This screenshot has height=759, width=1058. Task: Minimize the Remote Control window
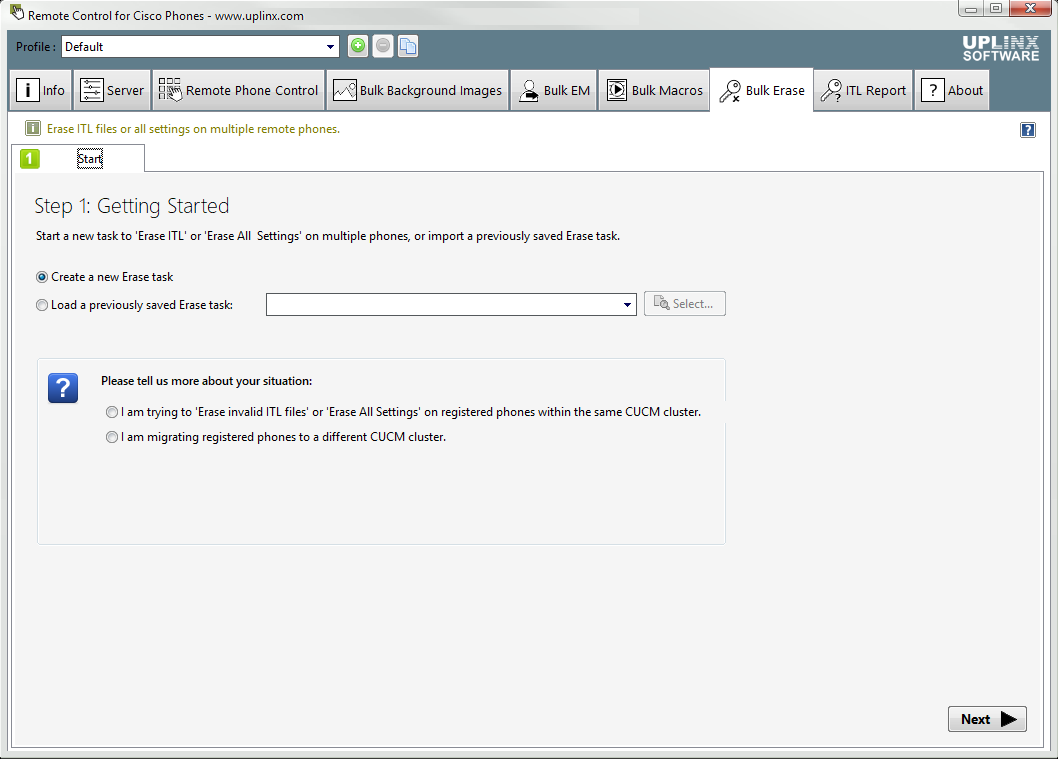pyautogui.click(x=970, y=9)
